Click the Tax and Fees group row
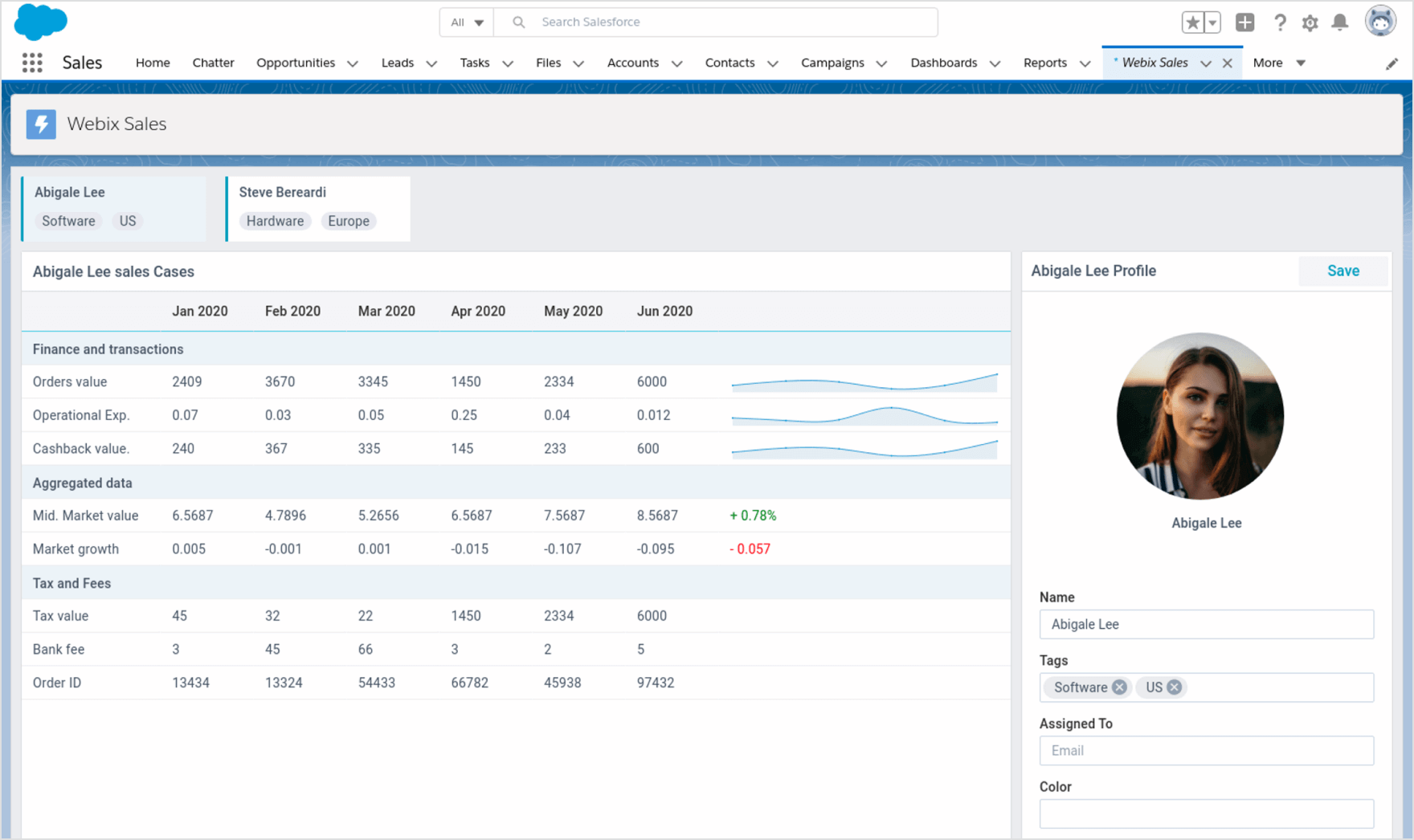Viewport: 1414px width, 840px height. [516, 583]
